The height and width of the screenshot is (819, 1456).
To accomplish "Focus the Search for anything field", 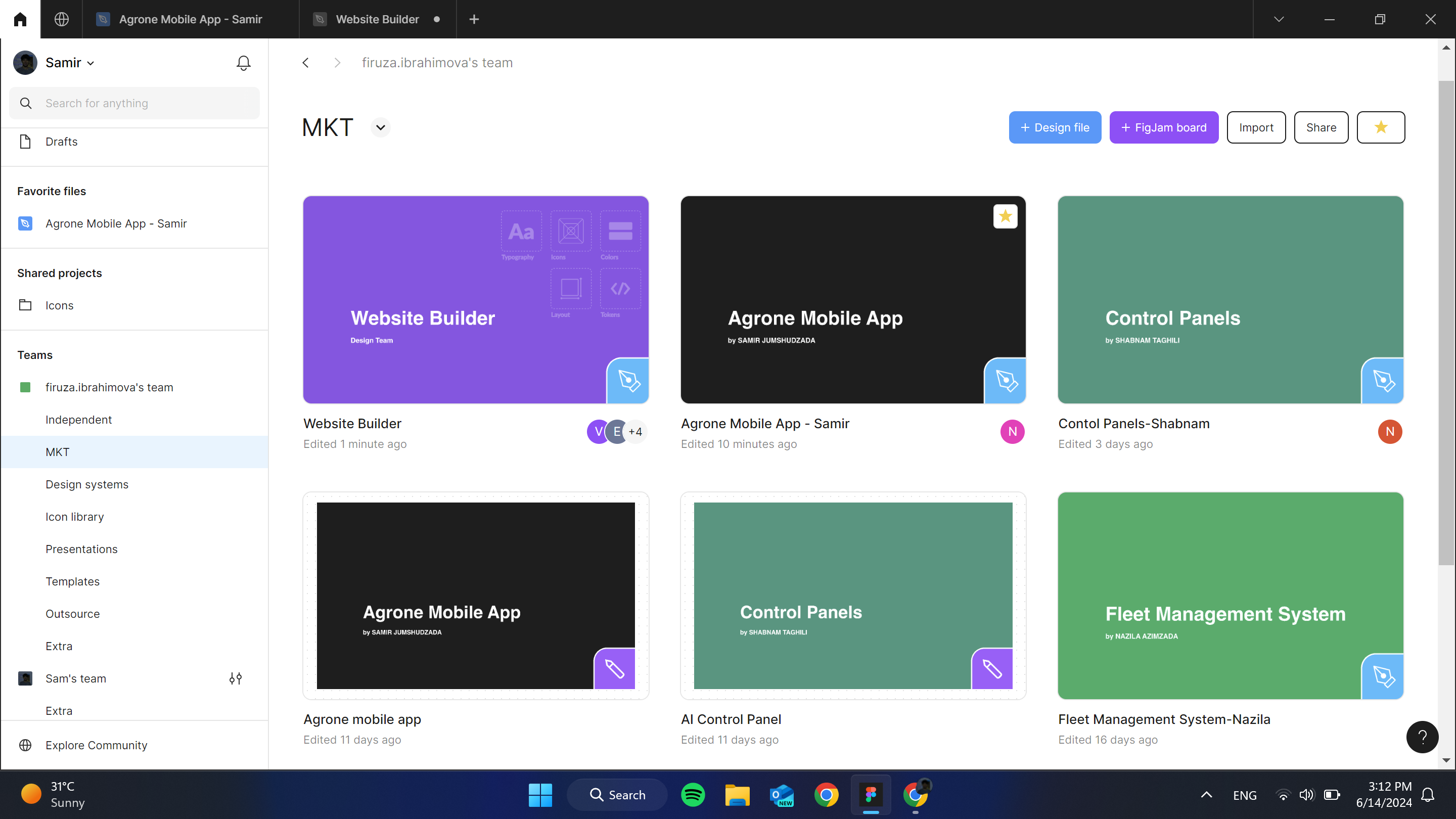I will (x=134, y=103).
